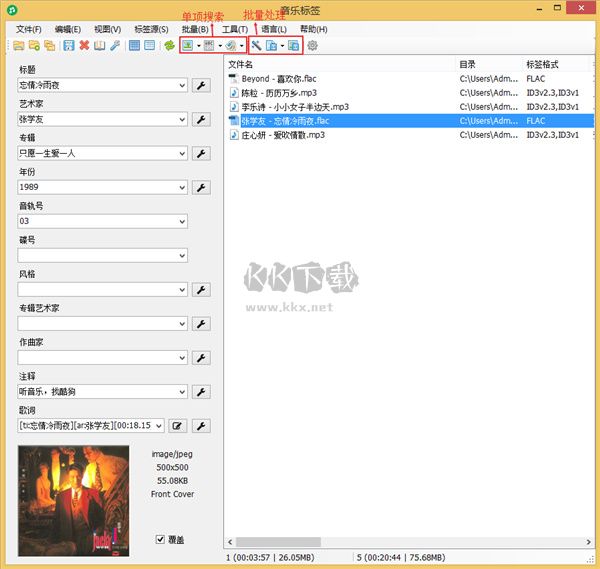Select file 庄心妍 - 爱吹情散.mp3
The height and width of the screenshot is (569, 600).
click(283, 135)
